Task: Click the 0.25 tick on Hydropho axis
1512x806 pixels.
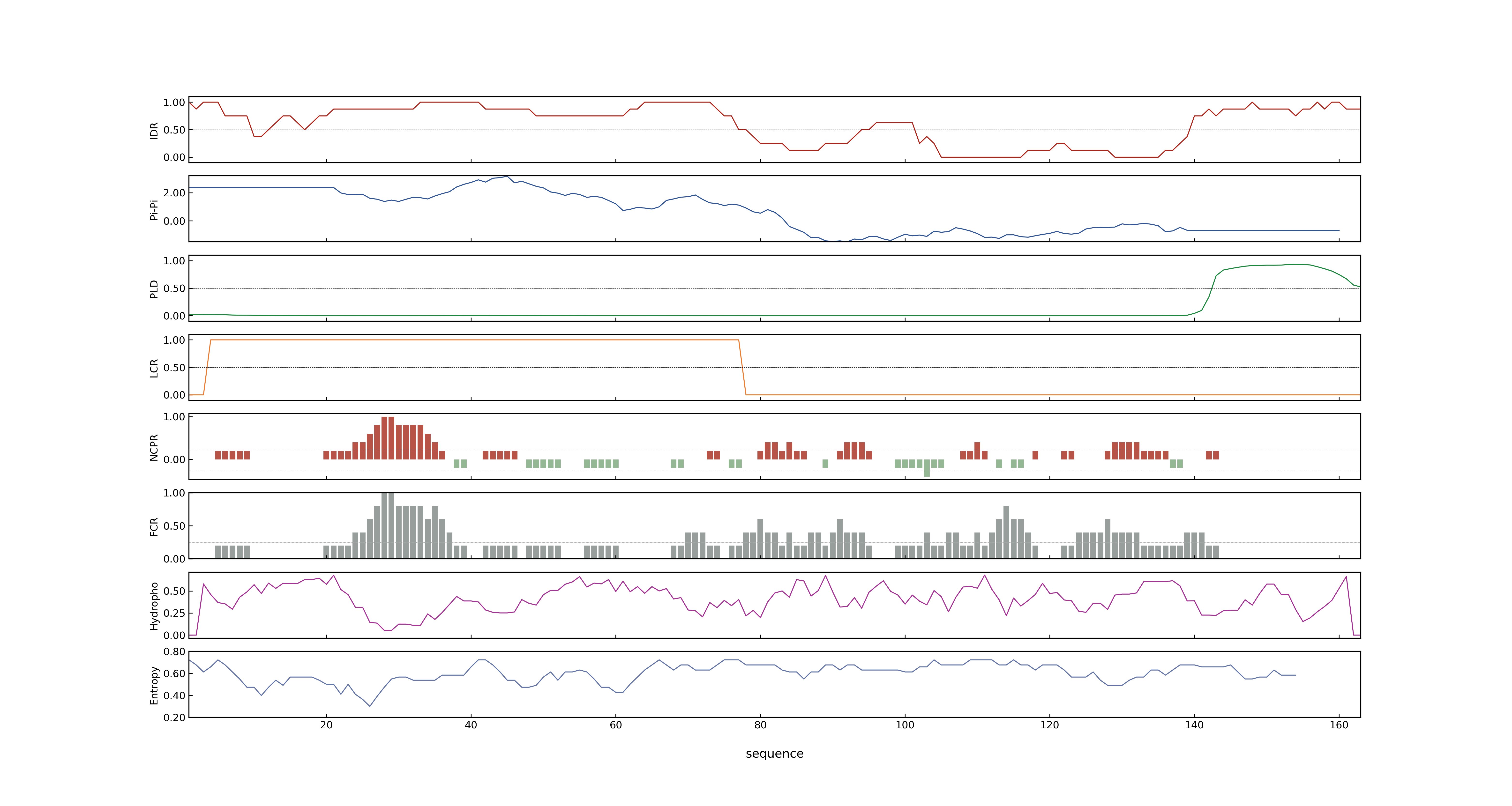Action: (174, 613)
